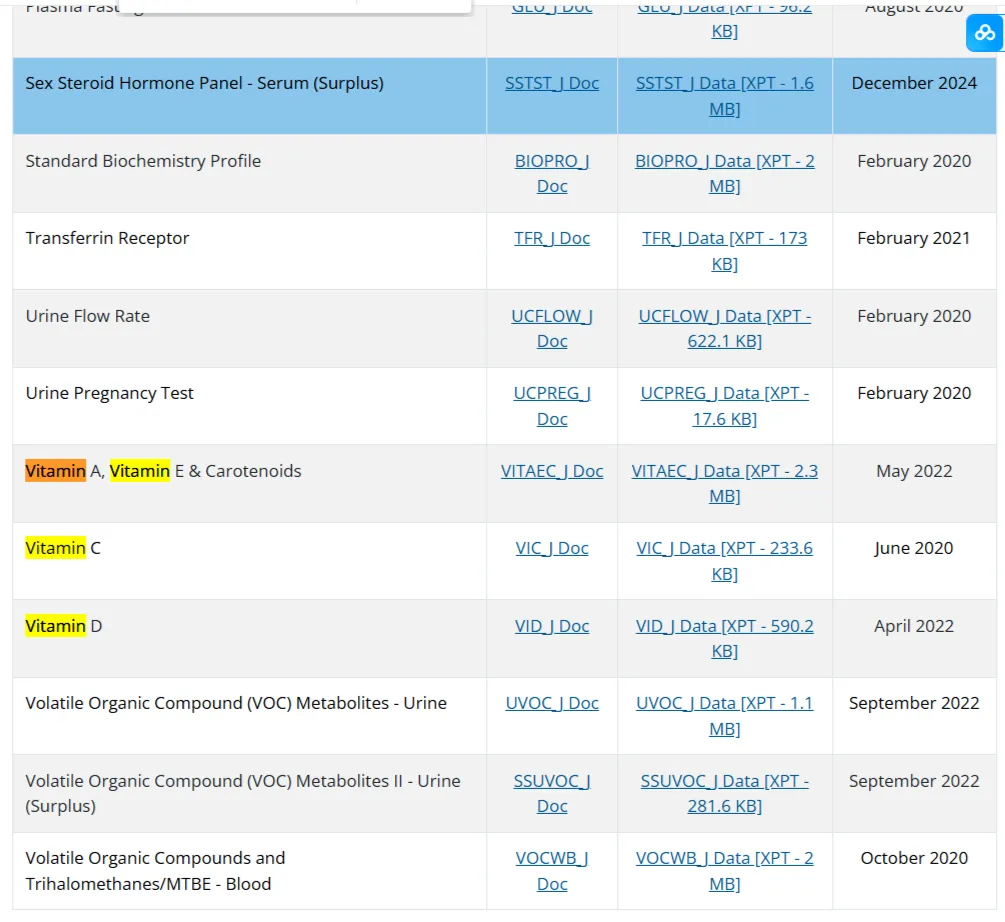Open the SSTST_J Doc link
The image size is (1005, 922).
pyautogui.click(x=552, y=83)
